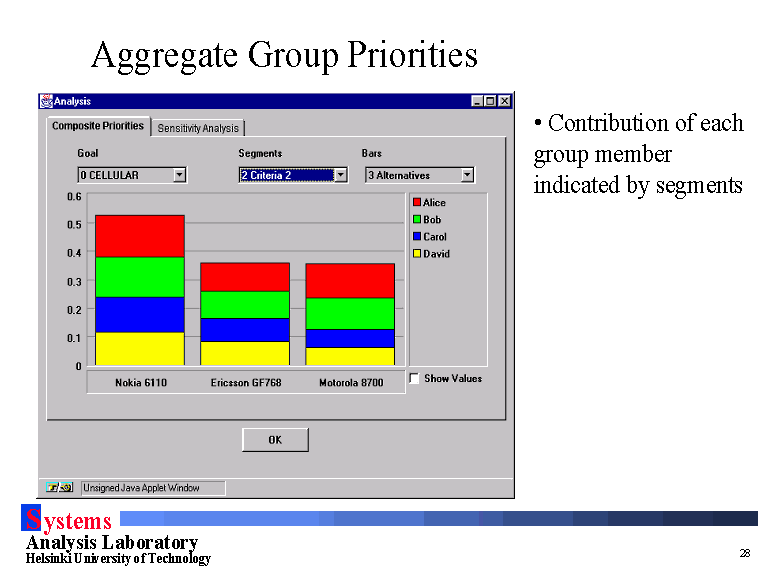The height and width of the screenshot is (576, 768).
Task: Click Carol's blue legend swatch
Action: 417,237
